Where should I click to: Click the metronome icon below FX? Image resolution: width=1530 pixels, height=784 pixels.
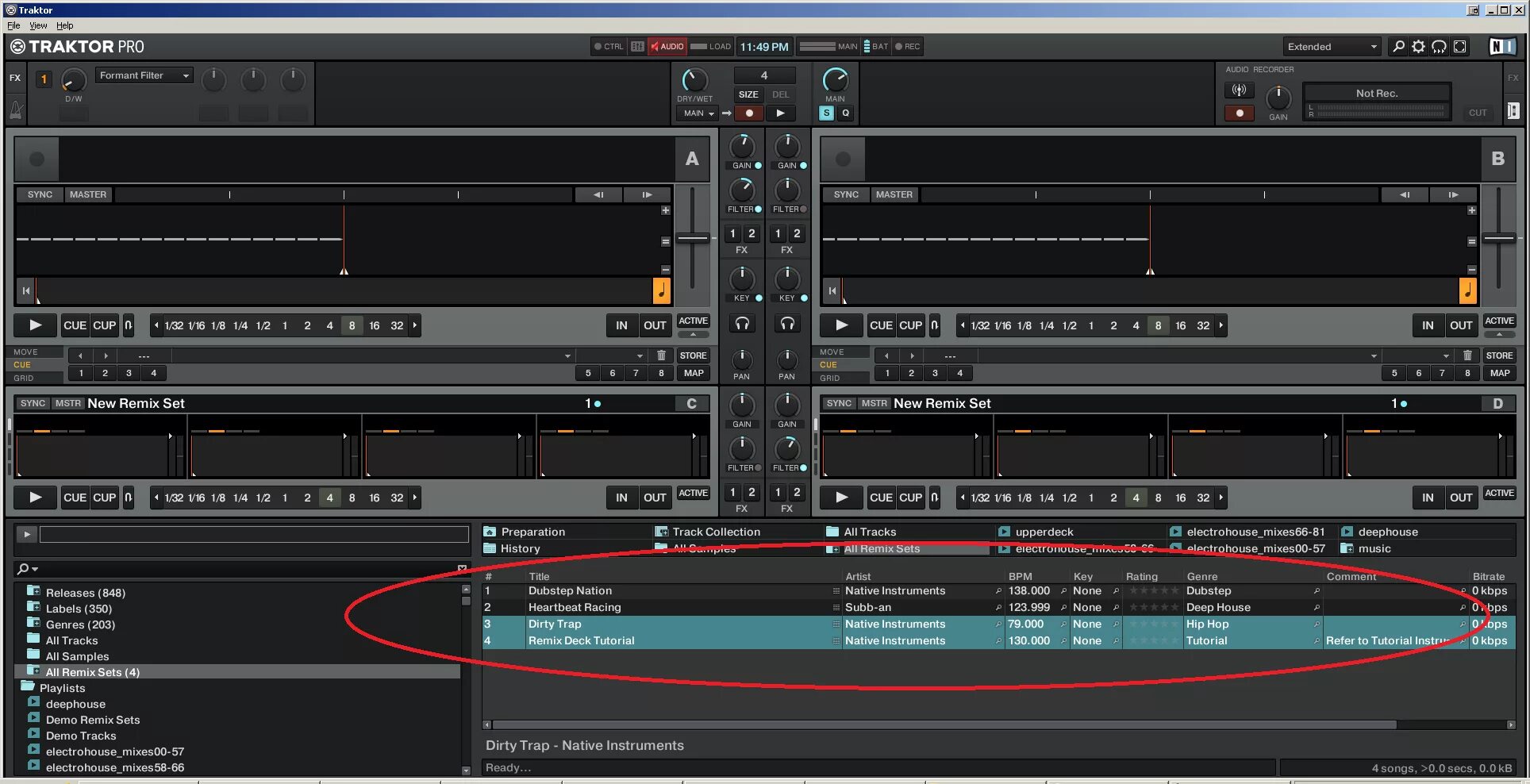(16, 110)
